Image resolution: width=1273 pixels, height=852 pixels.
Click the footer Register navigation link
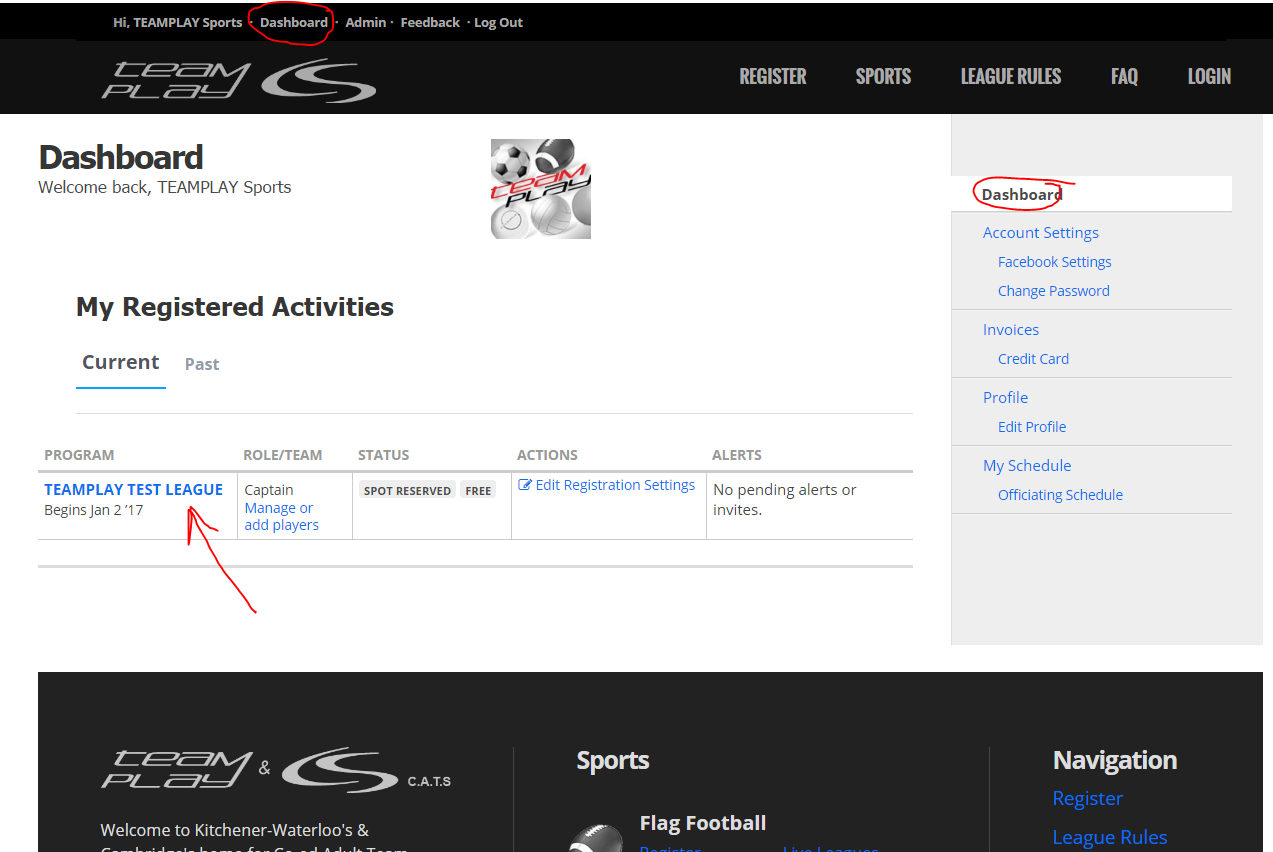(1088, 799)
